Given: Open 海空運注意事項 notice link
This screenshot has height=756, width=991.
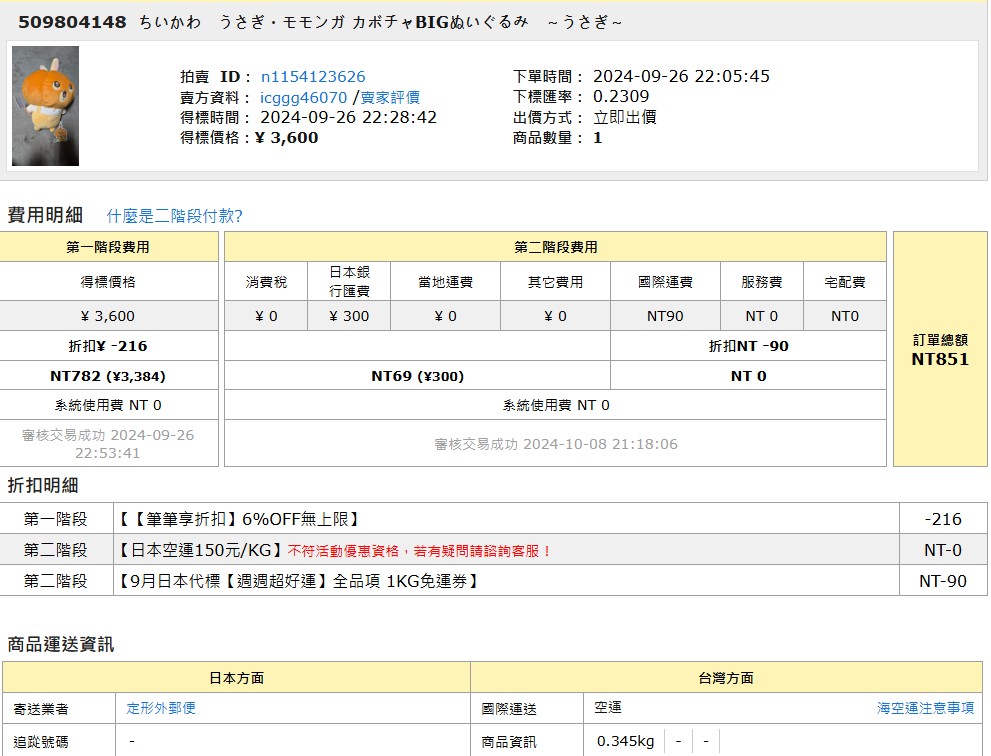Looking at the screenshot, I should pos(925,708).
